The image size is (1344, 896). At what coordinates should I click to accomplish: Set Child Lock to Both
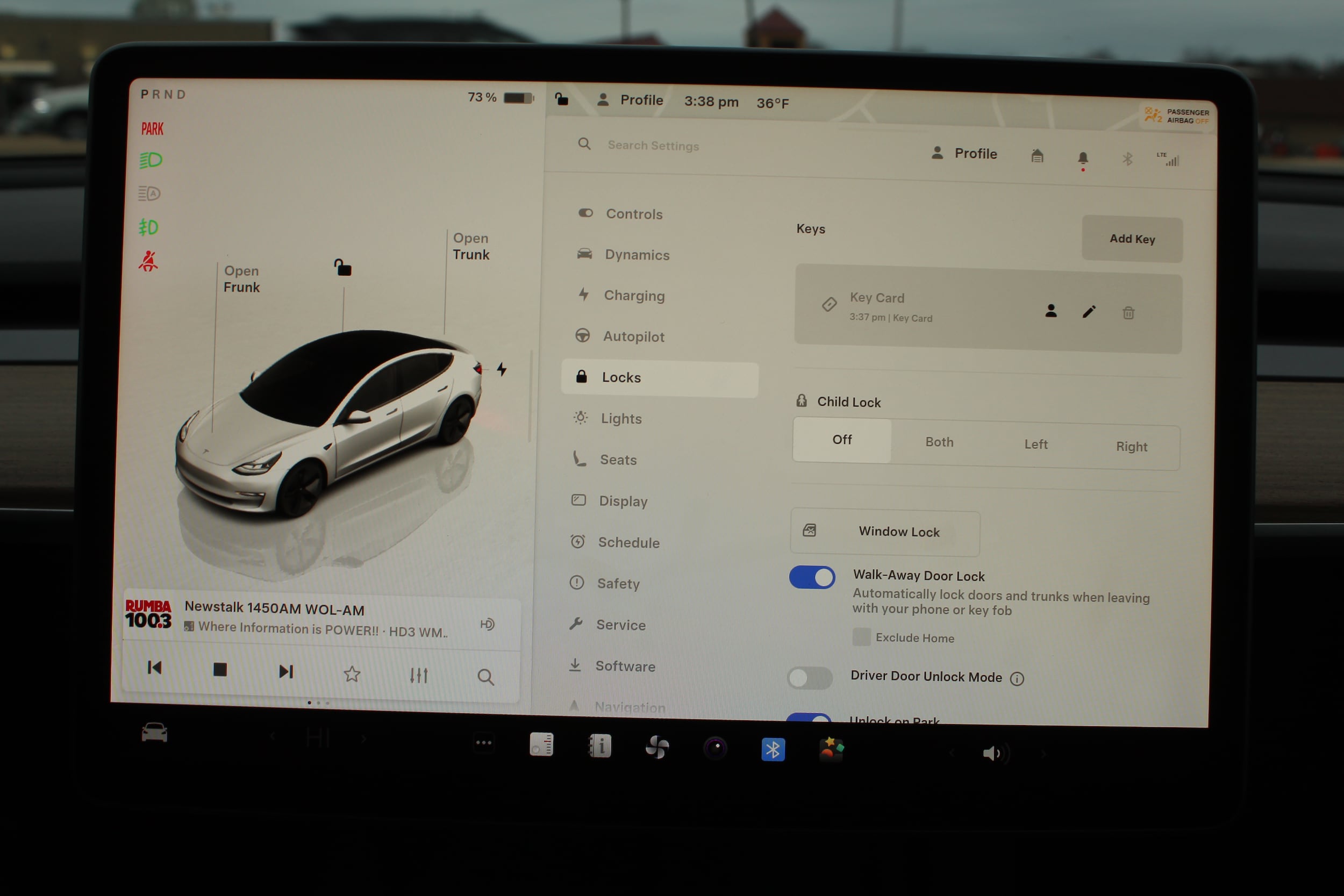(939, 442)
